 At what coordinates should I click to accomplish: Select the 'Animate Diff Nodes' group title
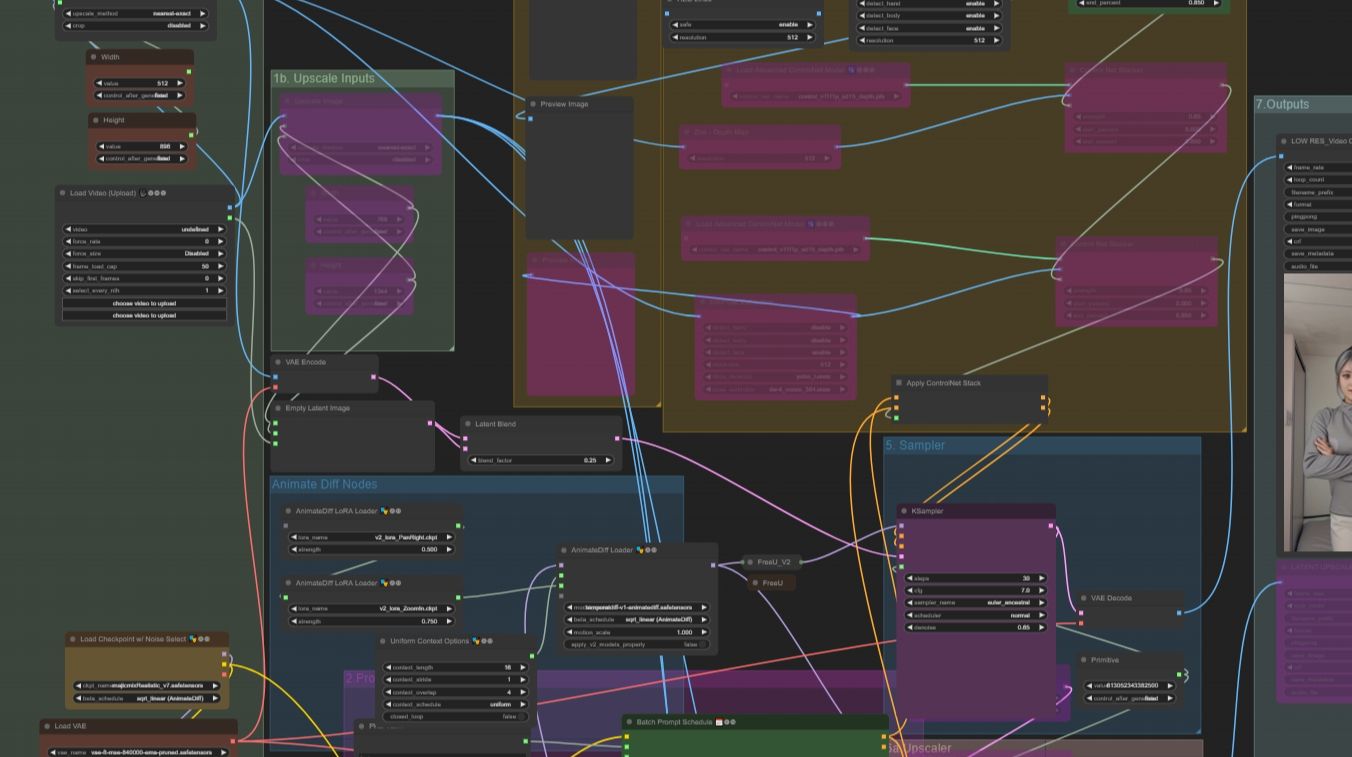(x=324, y=484)
